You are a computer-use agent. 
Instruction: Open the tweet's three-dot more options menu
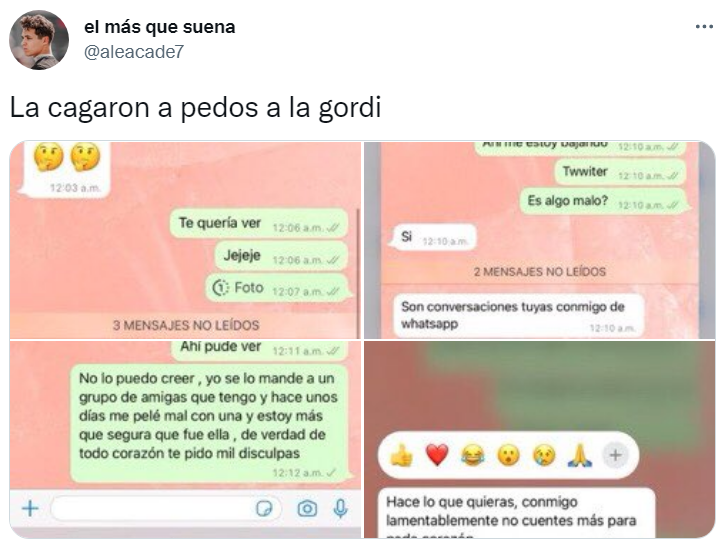point(704,27)
